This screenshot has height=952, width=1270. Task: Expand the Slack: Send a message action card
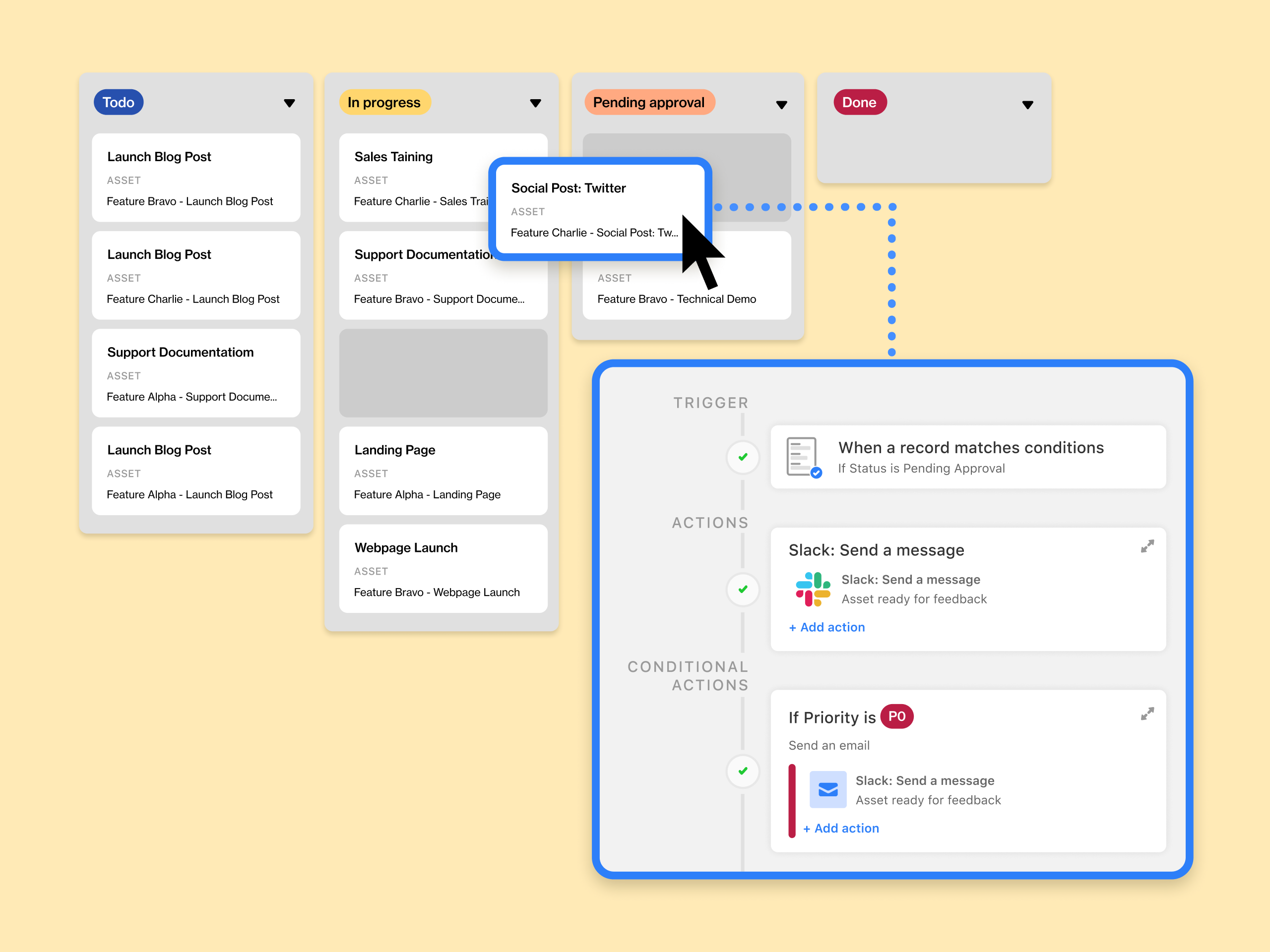[1147, 546]
